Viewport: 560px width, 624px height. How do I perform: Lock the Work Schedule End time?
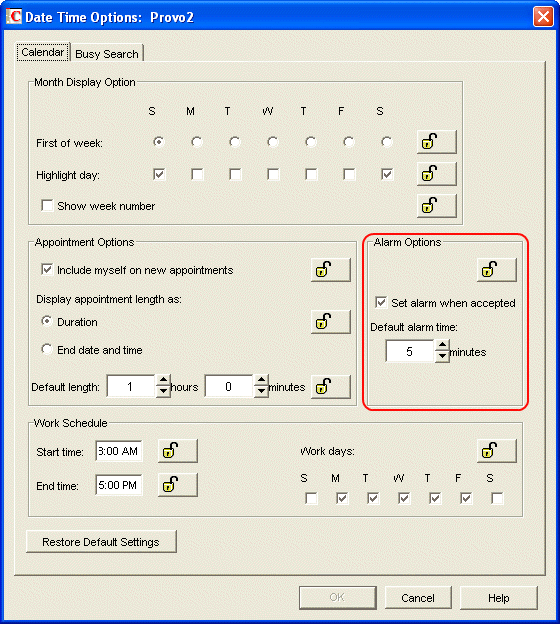point(178,485)
